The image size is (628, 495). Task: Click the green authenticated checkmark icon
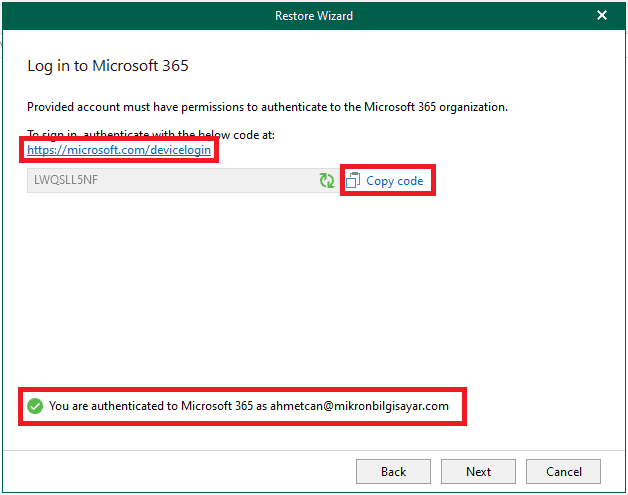pos(35,406)
